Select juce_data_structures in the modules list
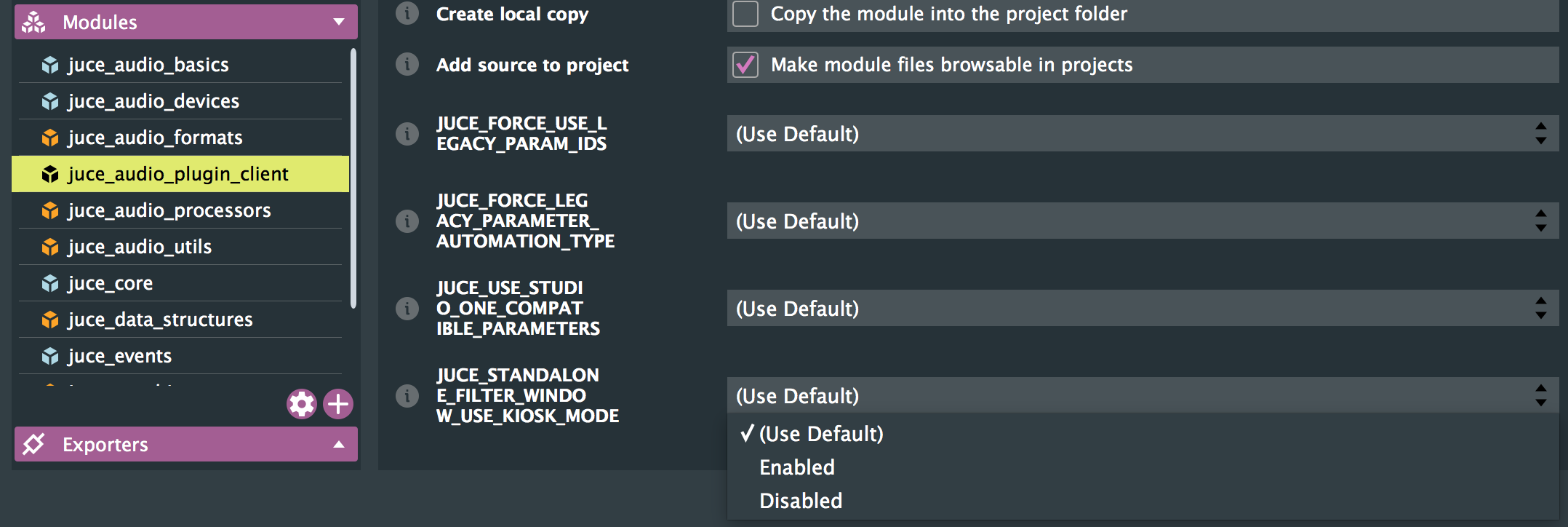 pos(160,320)
